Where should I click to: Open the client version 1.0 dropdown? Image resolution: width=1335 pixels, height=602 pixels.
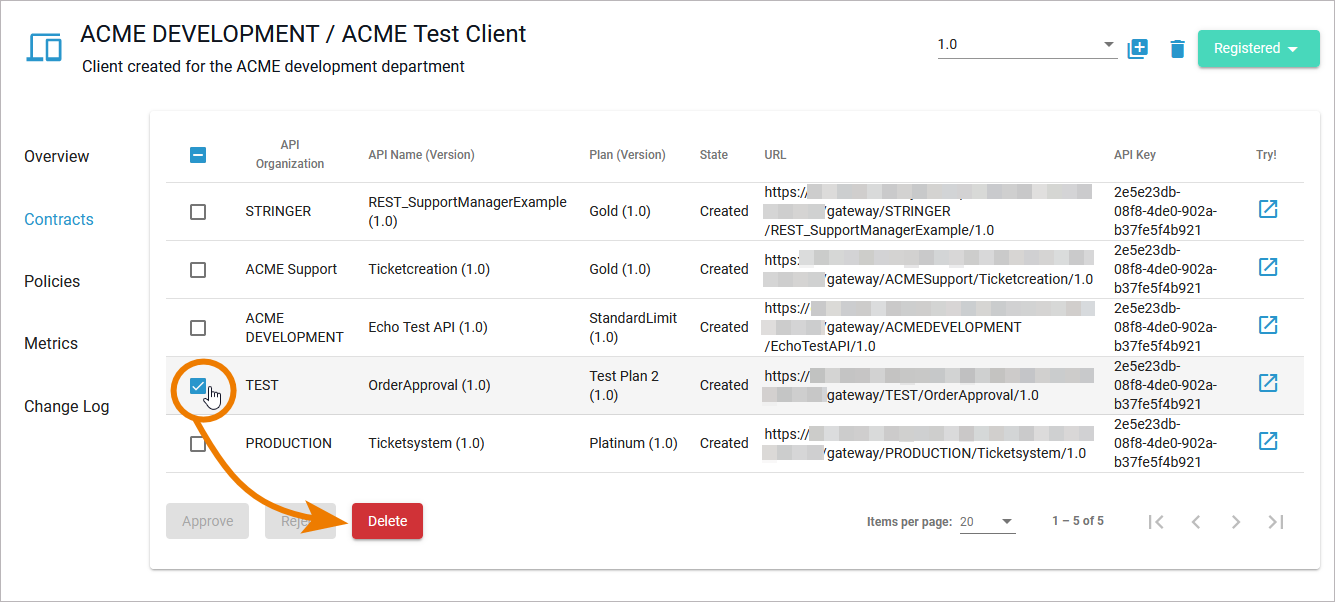[x=1027, y=45]
